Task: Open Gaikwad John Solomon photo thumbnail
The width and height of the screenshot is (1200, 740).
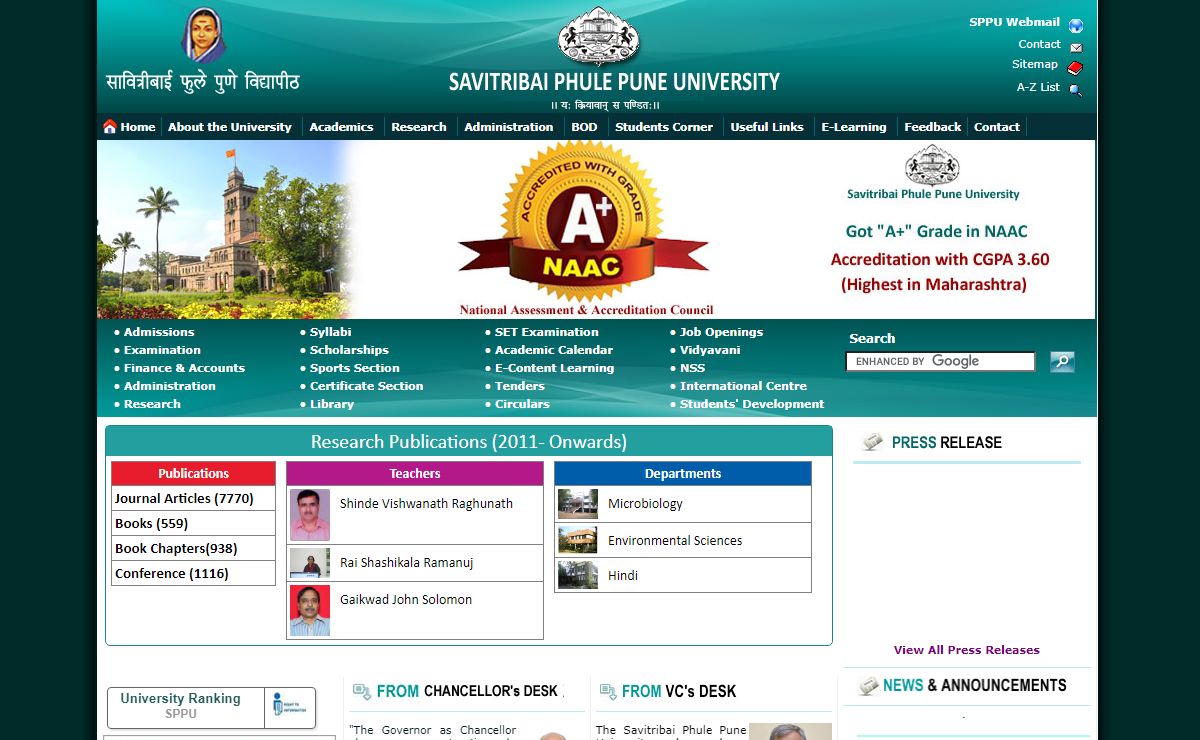Action: [310, 610]
